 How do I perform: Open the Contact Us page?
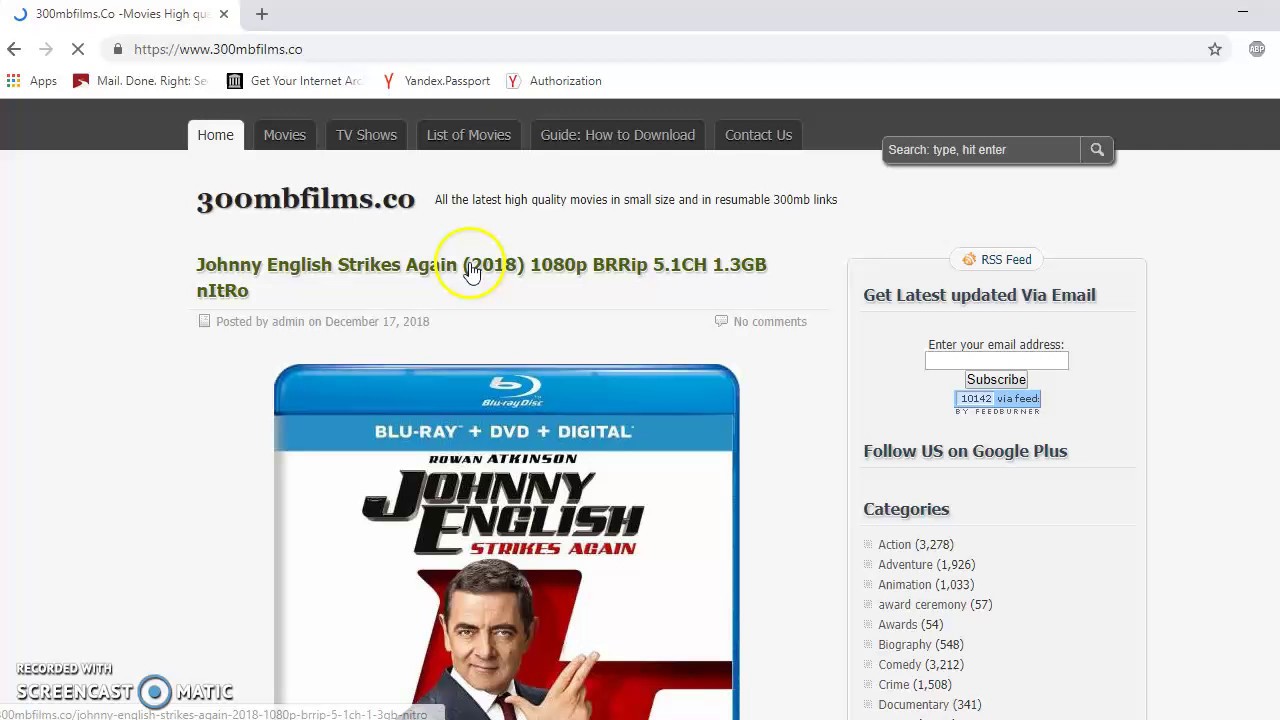click(758, 135)
